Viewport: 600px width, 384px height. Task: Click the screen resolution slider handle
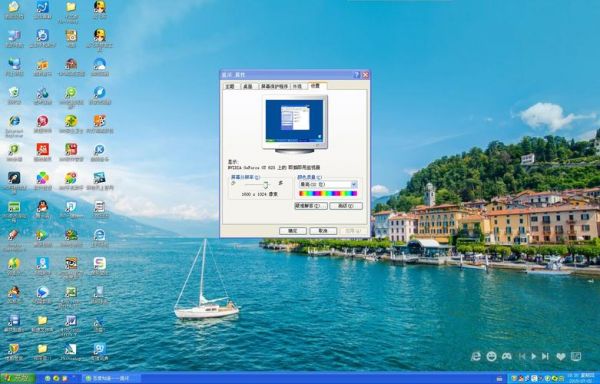[266, 185]
